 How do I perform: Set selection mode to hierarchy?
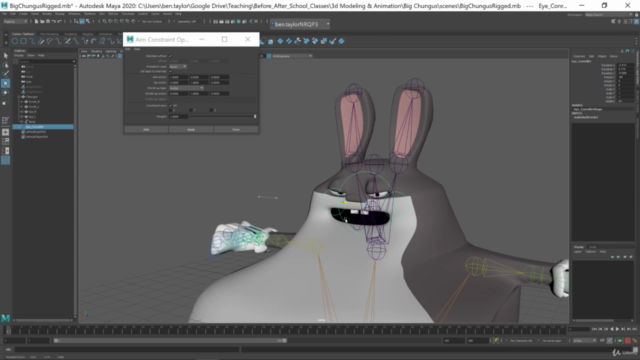[x=76, y=21]
